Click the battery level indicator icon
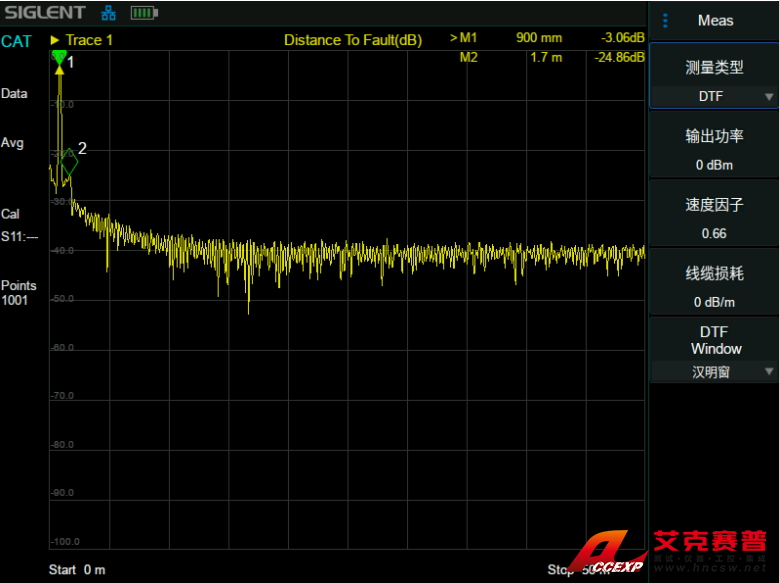The height and width of the screenshot is (583, 779). click(x=144, y=14)
